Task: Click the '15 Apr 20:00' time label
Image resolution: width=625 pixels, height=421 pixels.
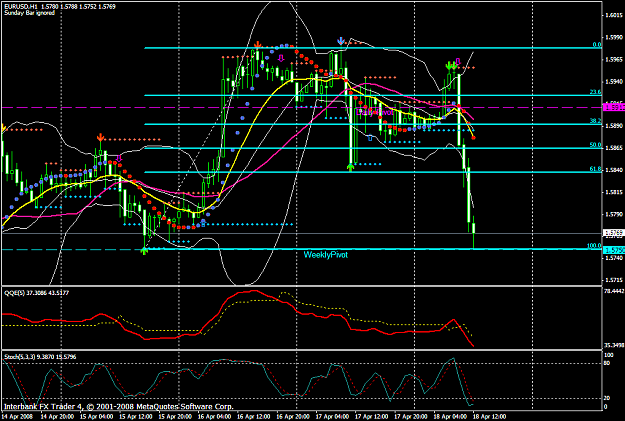Action: 175,416
